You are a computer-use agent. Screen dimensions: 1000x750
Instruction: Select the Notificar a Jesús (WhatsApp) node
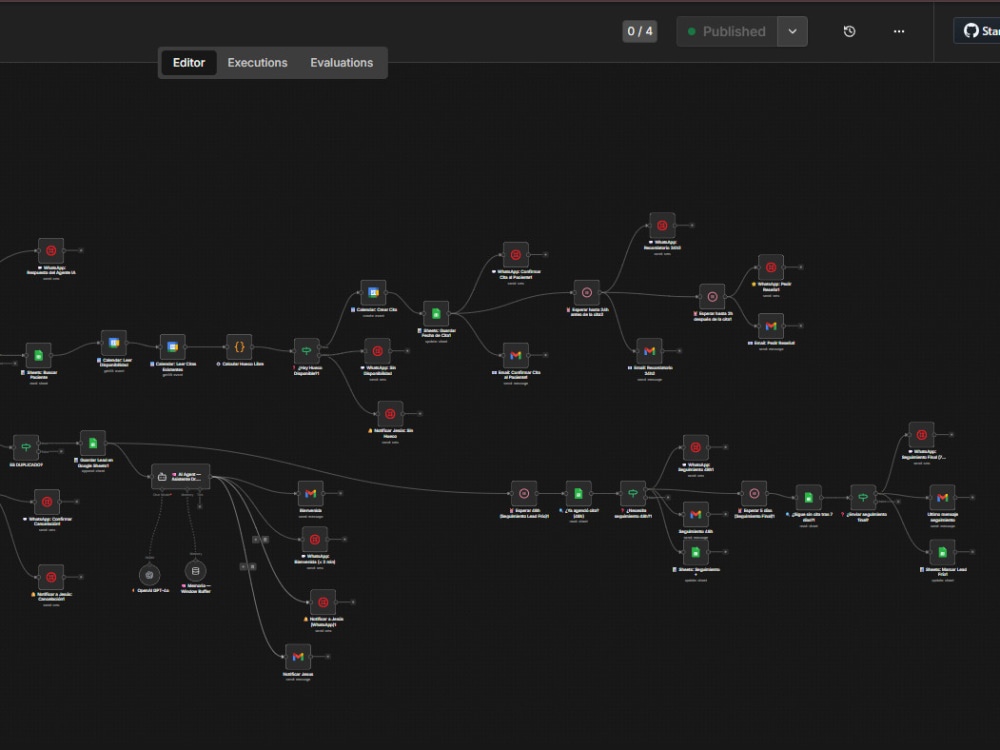pyautogui.click(x=323, y=602)
